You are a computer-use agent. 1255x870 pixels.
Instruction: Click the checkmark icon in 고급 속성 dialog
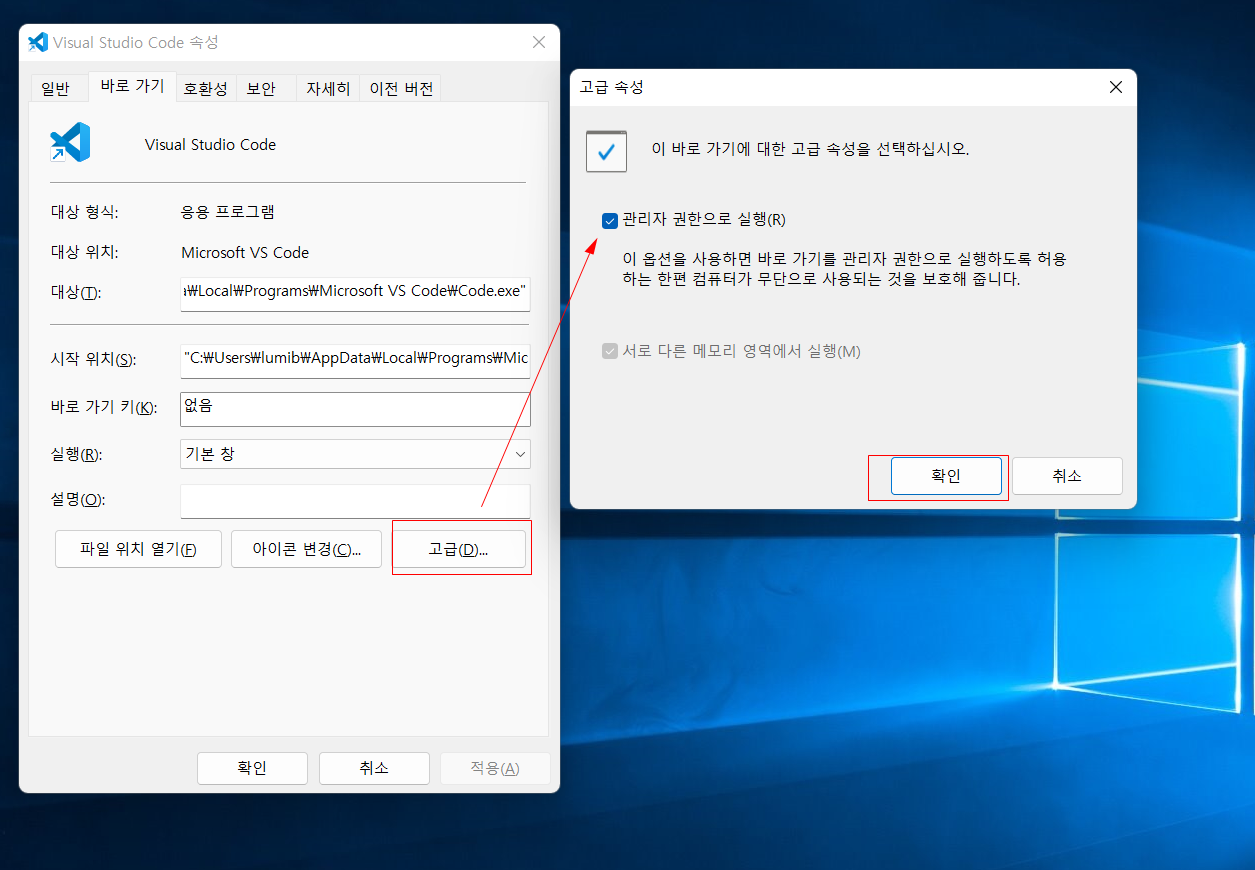(606, 151)
